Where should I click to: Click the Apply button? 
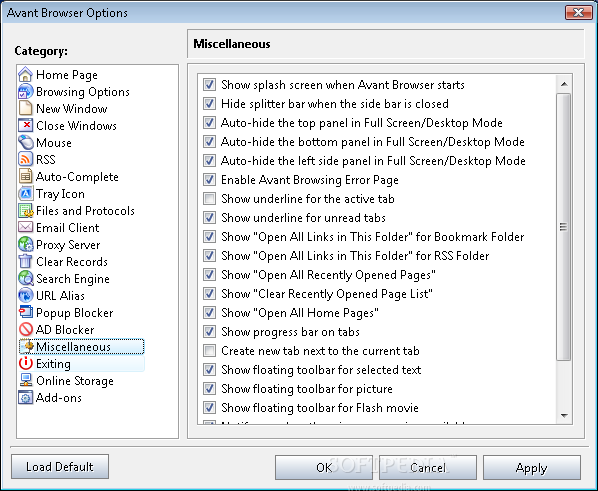532,467
